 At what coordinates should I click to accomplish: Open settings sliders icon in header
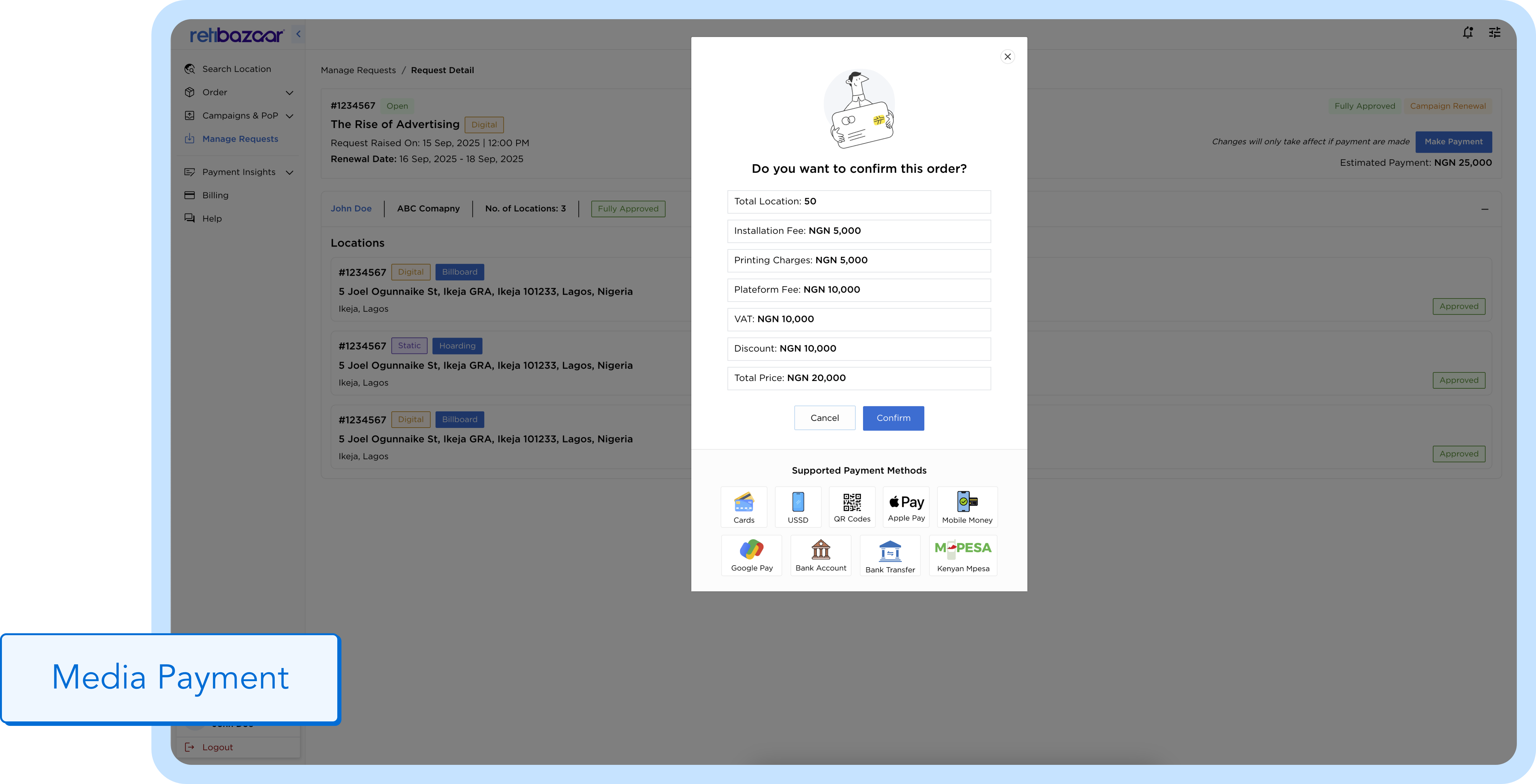pos(1495,33)
